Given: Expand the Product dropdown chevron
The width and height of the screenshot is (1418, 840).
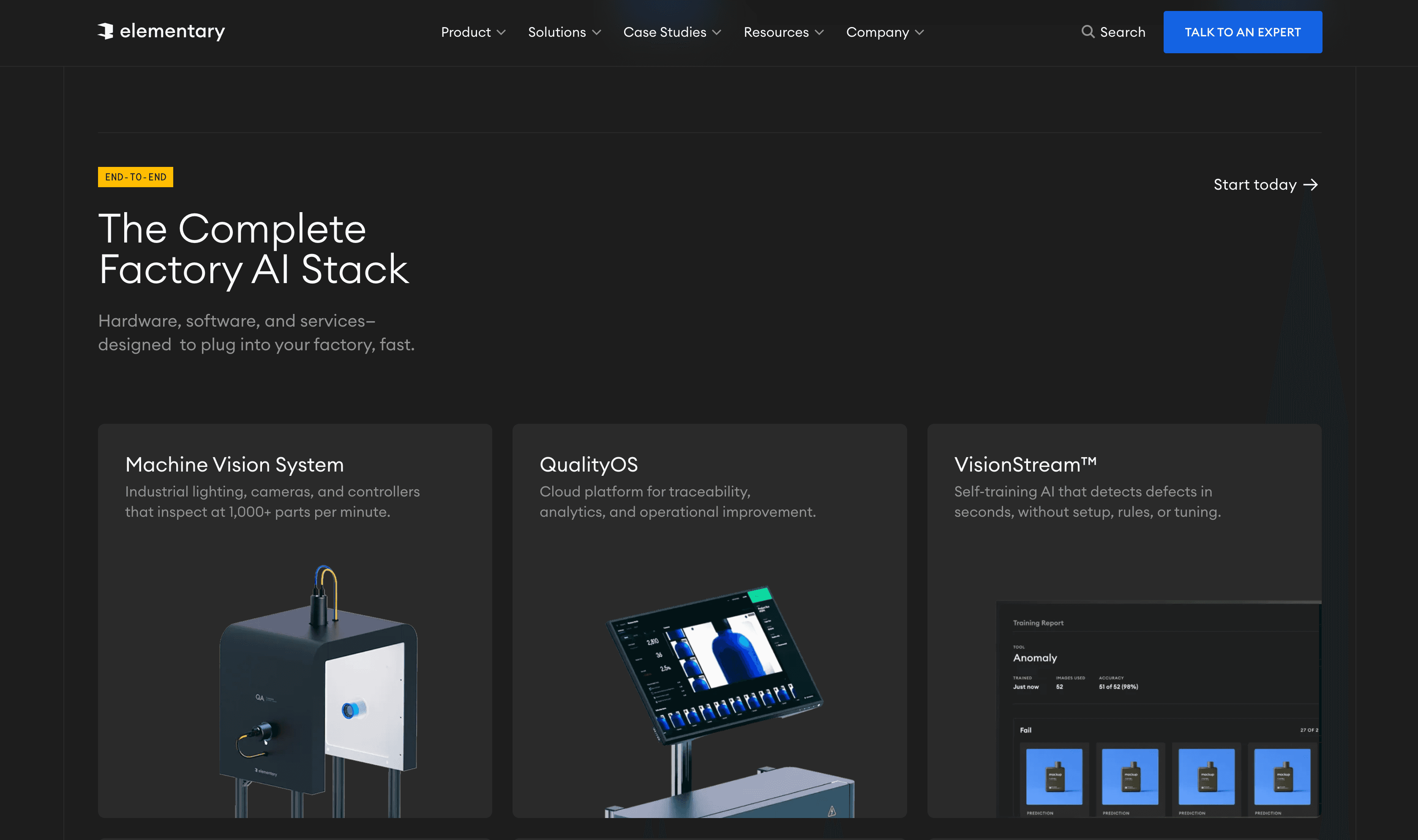Looking at the screenshot, I should (x=501, y=32).
